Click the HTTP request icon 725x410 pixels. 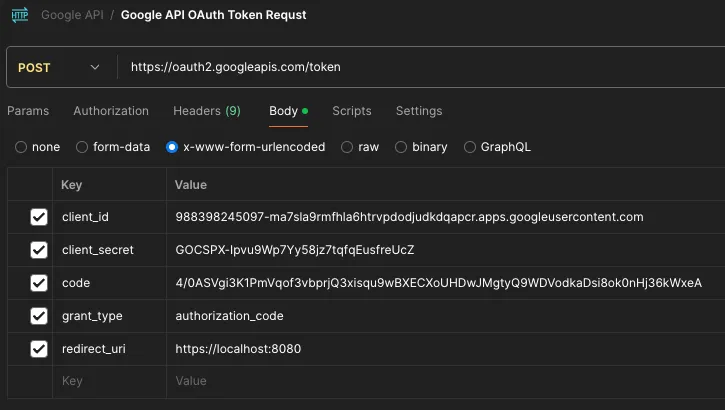point(20,15)
